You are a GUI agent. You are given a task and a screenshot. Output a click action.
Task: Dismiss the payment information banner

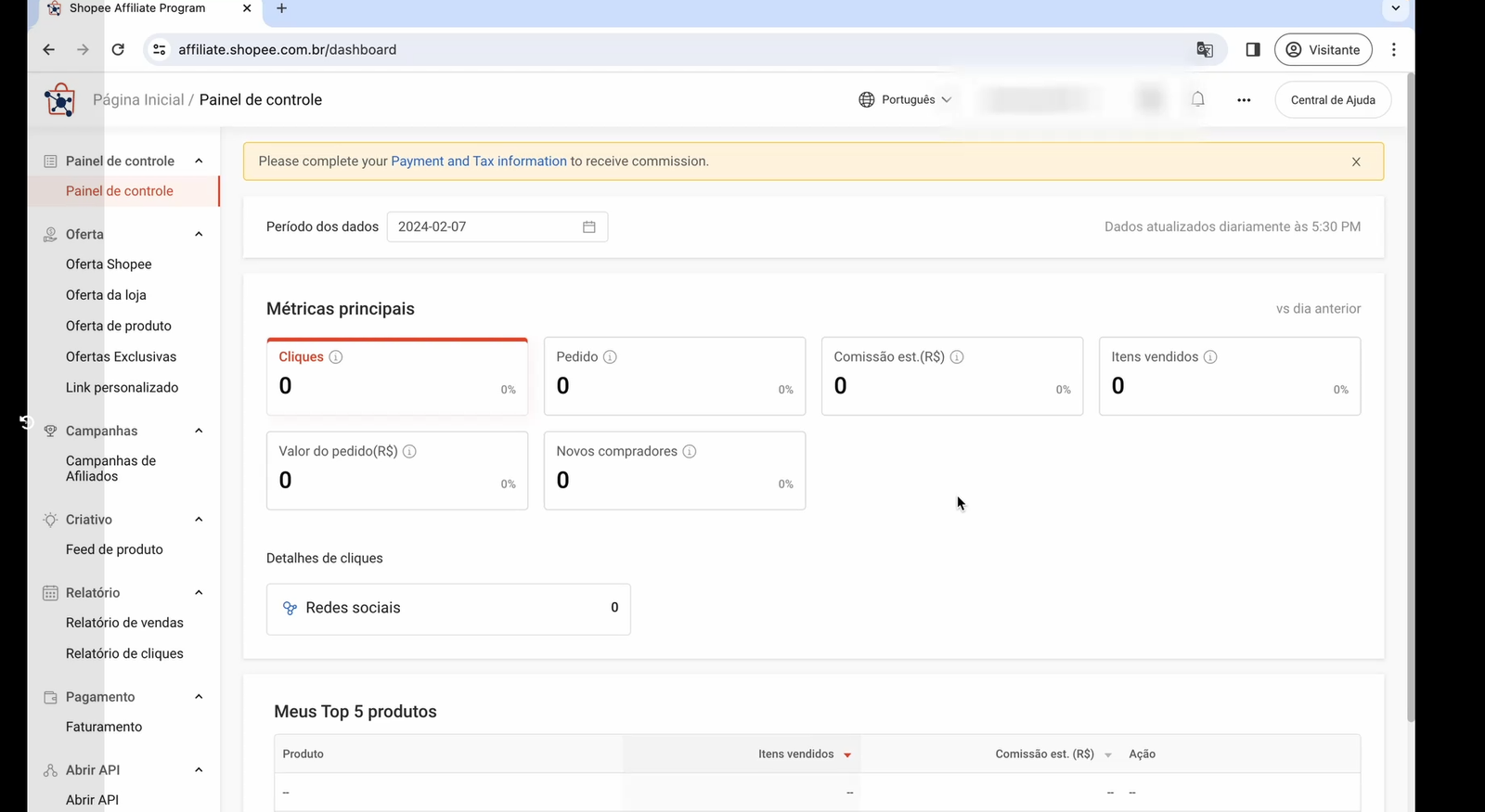tap(1356, 162)
